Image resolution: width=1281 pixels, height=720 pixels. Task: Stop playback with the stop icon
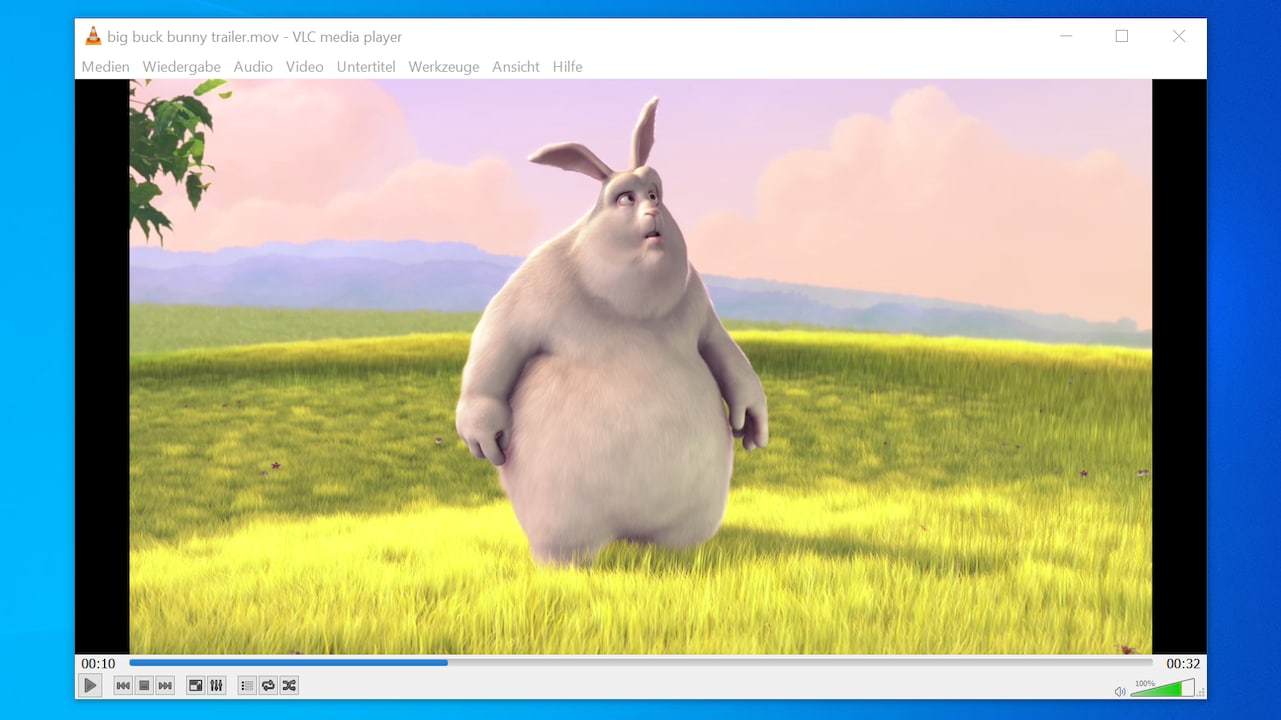click(x=143, y=685)
